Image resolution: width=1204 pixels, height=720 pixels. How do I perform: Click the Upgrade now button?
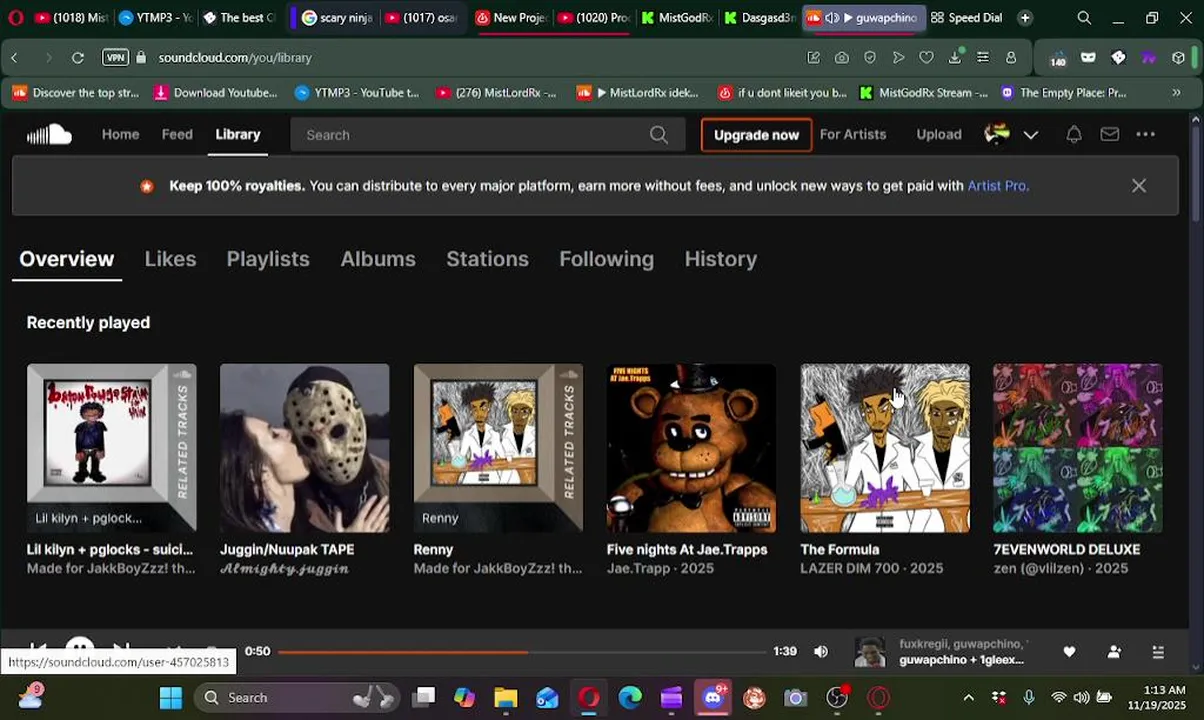point(756,135)
